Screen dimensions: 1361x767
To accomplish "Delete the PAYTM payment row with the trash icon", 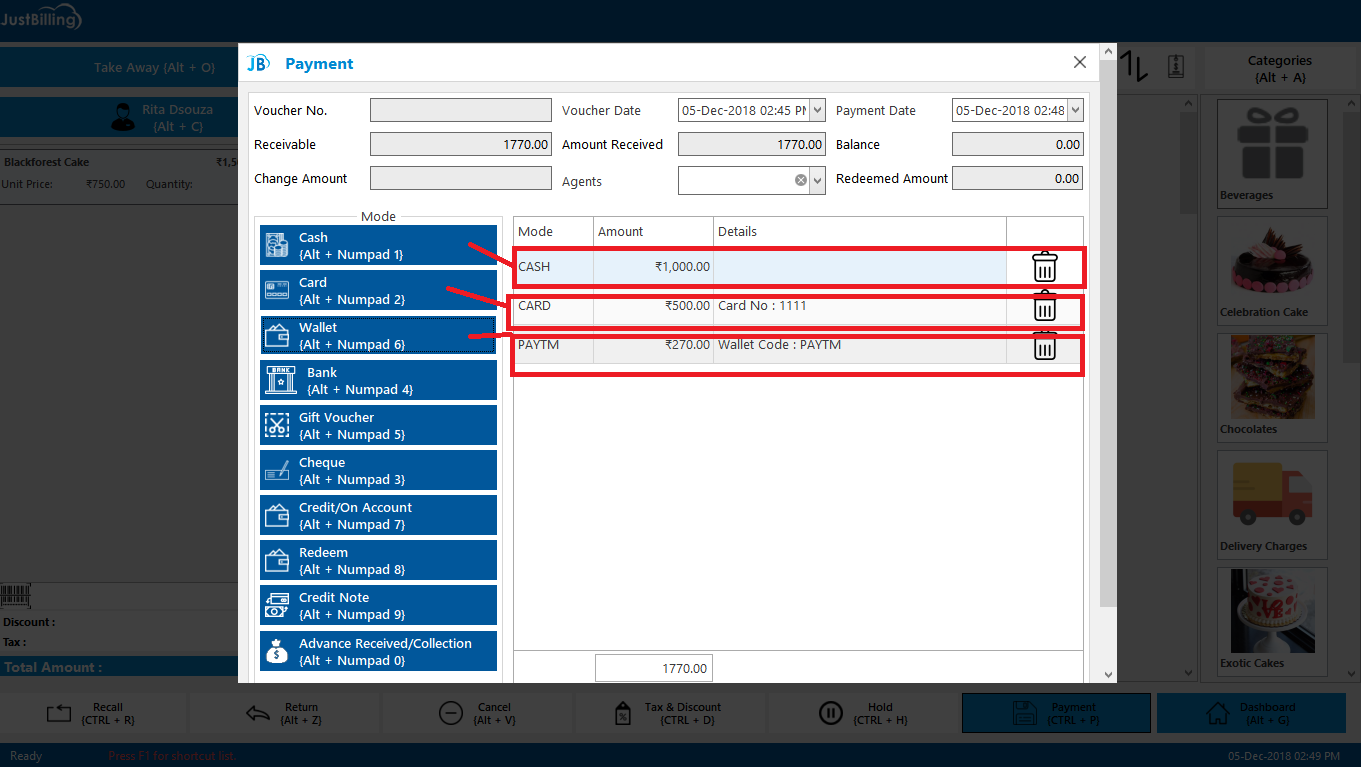I will tap(1044, 345).
